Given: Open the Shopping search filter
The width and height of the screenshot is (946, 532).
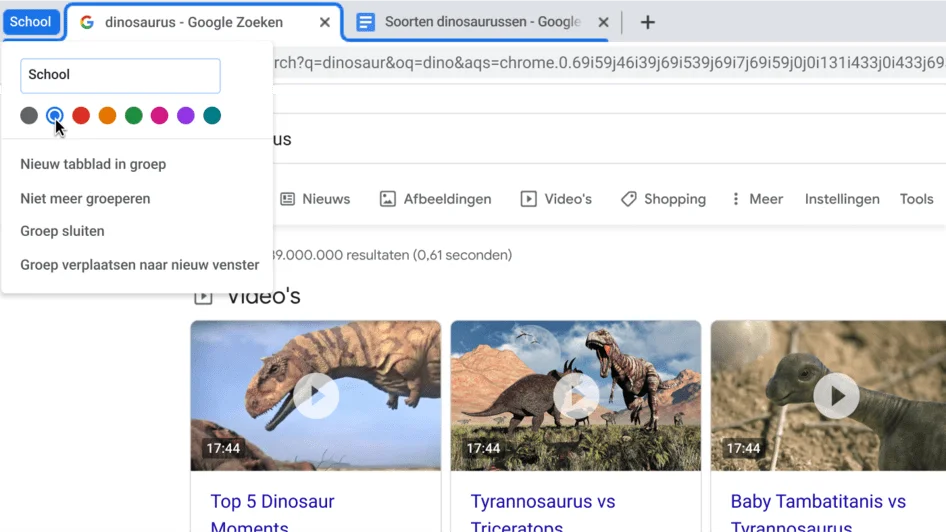Looking at the screenshot, I should [663, 199].
